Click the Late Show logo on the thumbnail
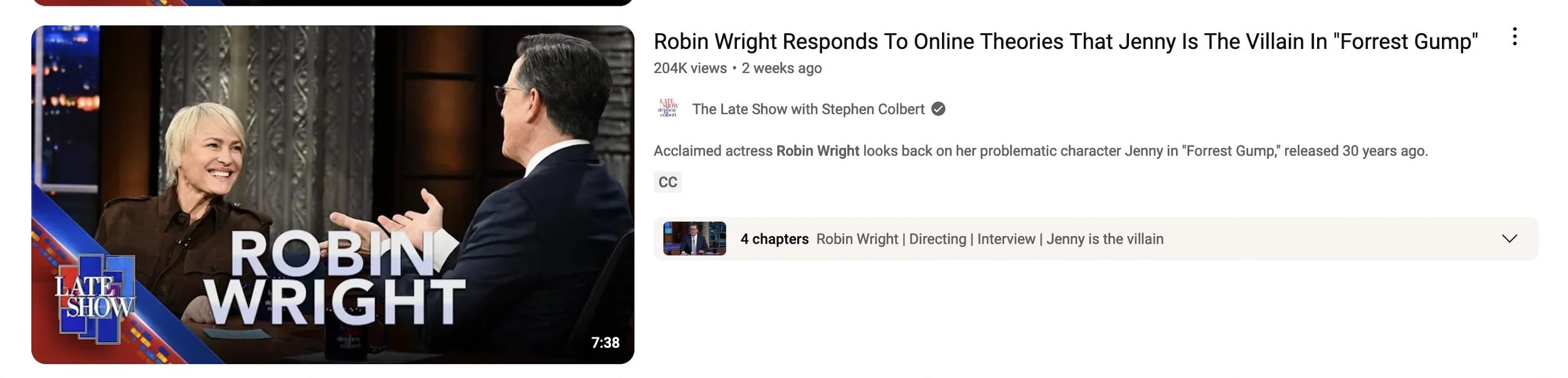The width and height of the screenshot is (1568, 378). pyautogui.click(x=94, y=298)
